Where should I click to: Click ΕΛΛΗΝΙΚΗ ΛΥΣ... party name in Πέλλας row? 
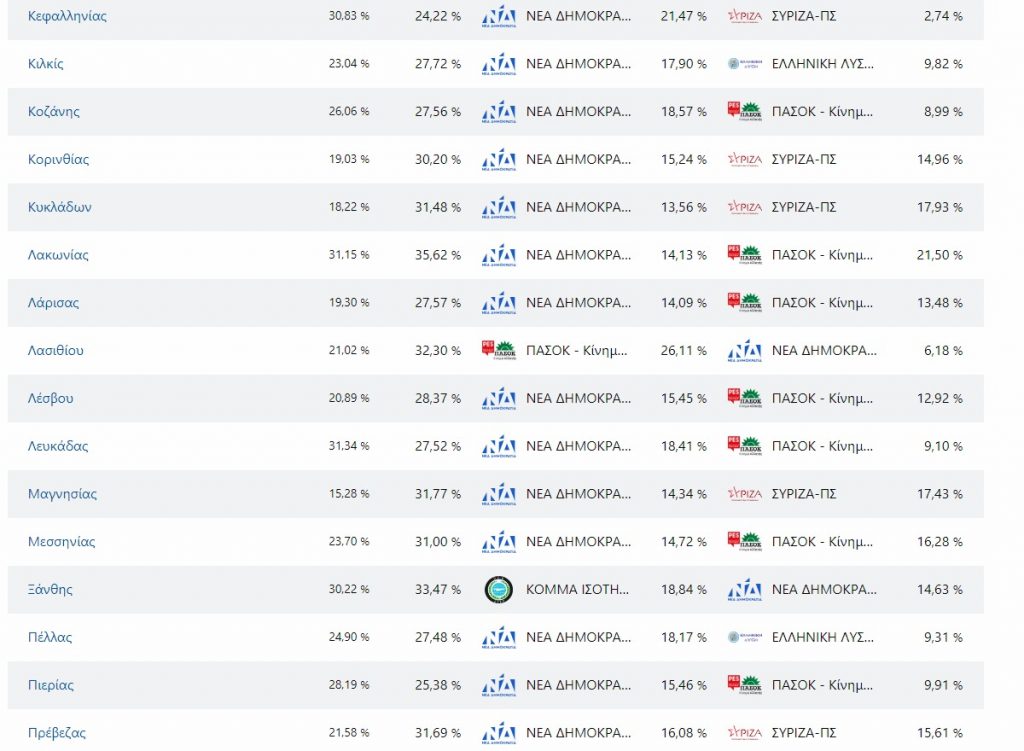pyautogui.click(x=823, y=637)
